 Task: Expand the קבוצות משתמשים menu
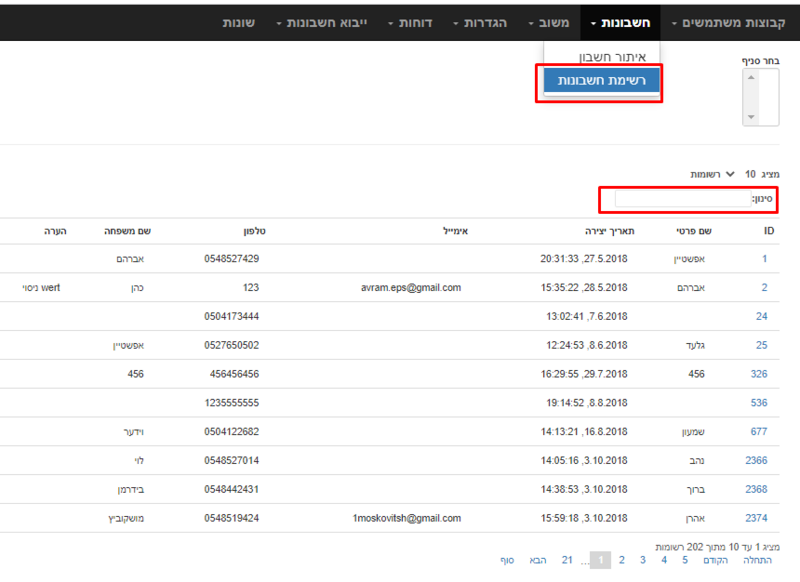pyautogui.click(x=729, y=23)
